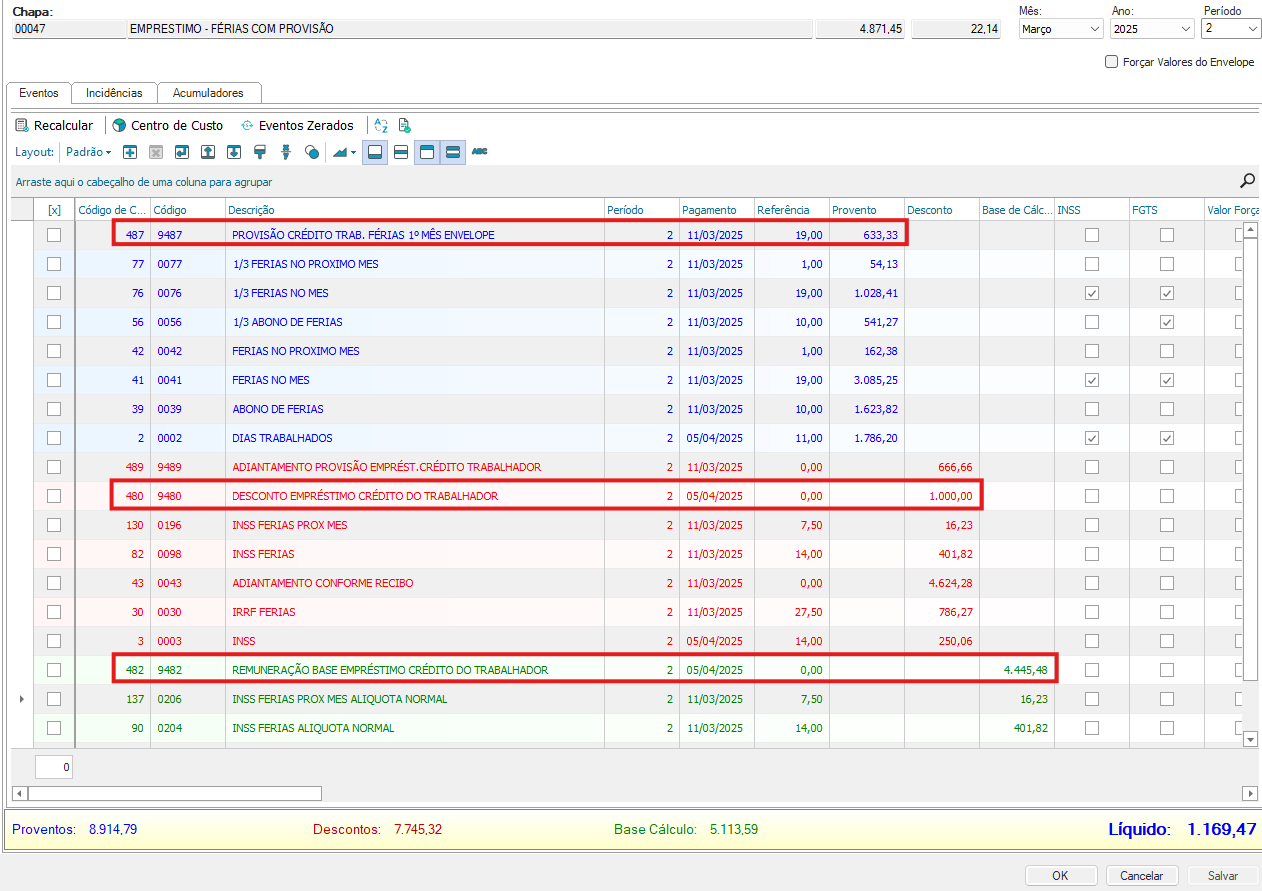The image size is (1262, 891).
Task: Sort by the Pagamento column header
Action: [x=716, y=210]
